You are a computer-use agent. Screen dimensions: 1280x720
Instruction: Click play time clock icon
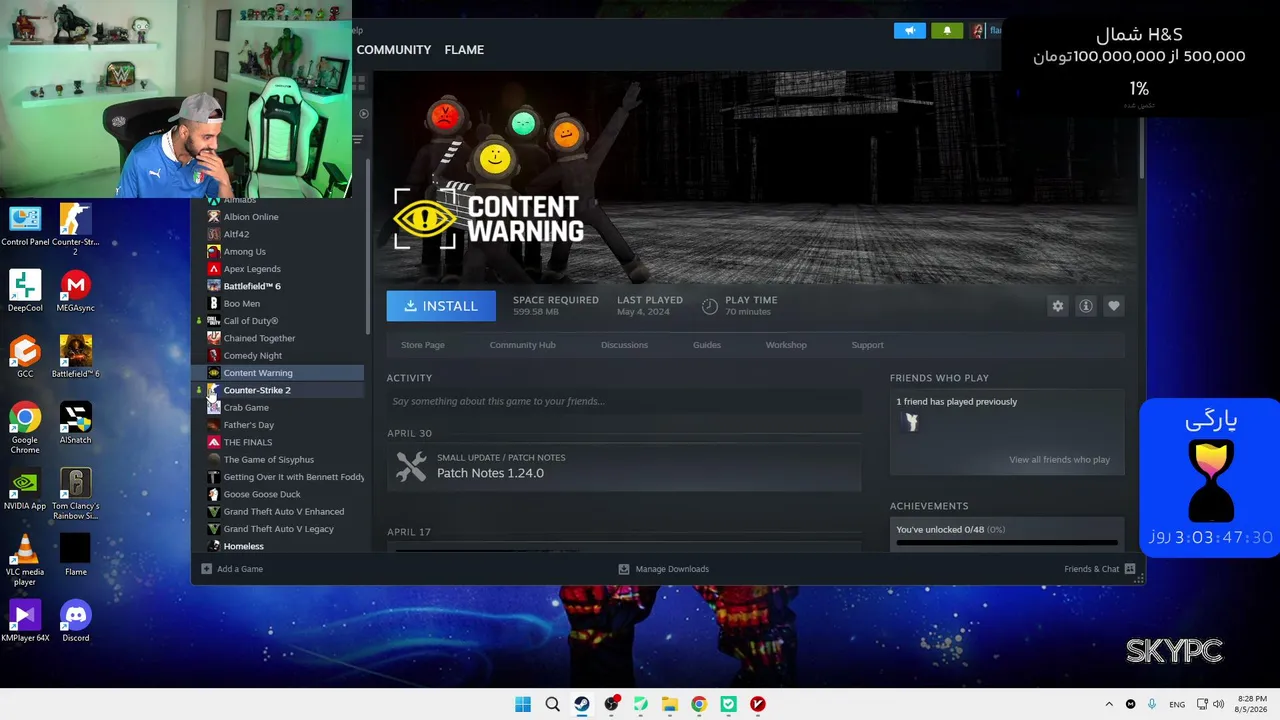tap(710, 306)
